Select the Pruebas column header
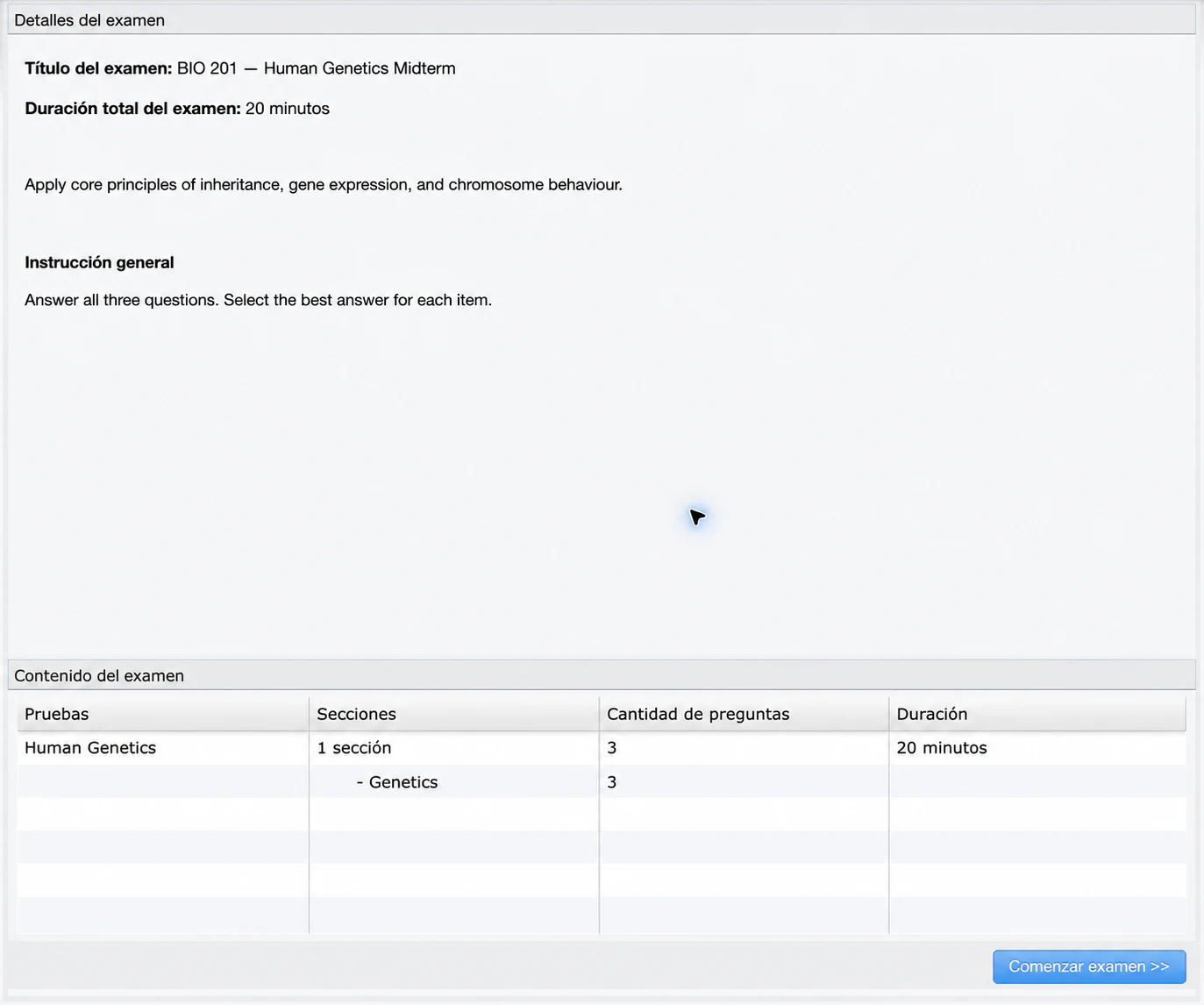This screenshot has width=1204, height=1005. tap(163, 714)
